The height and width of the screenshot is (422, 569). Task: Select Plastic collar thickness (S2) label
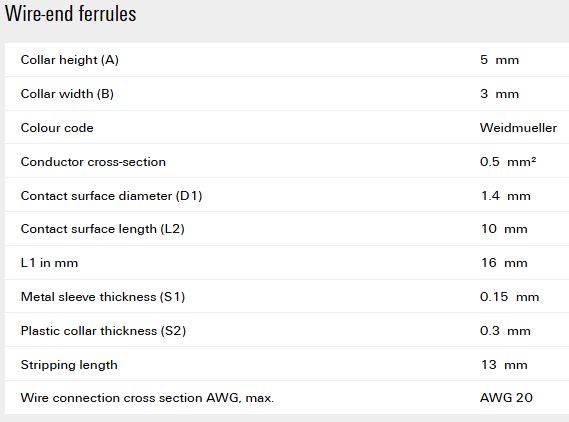103,331
